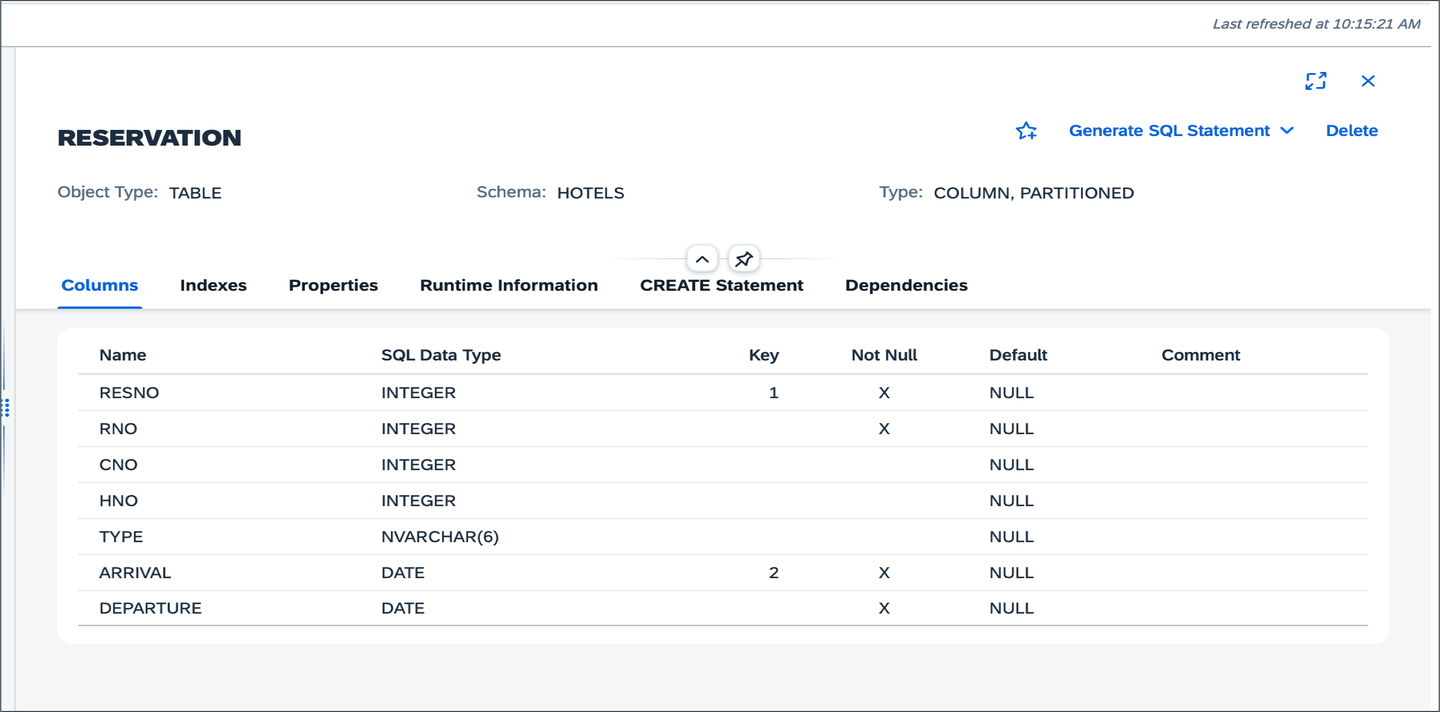The image size is (1440, 712).
Task: Click the COLUMN, PARTITIONED type value
Action: coord(1033,193)
